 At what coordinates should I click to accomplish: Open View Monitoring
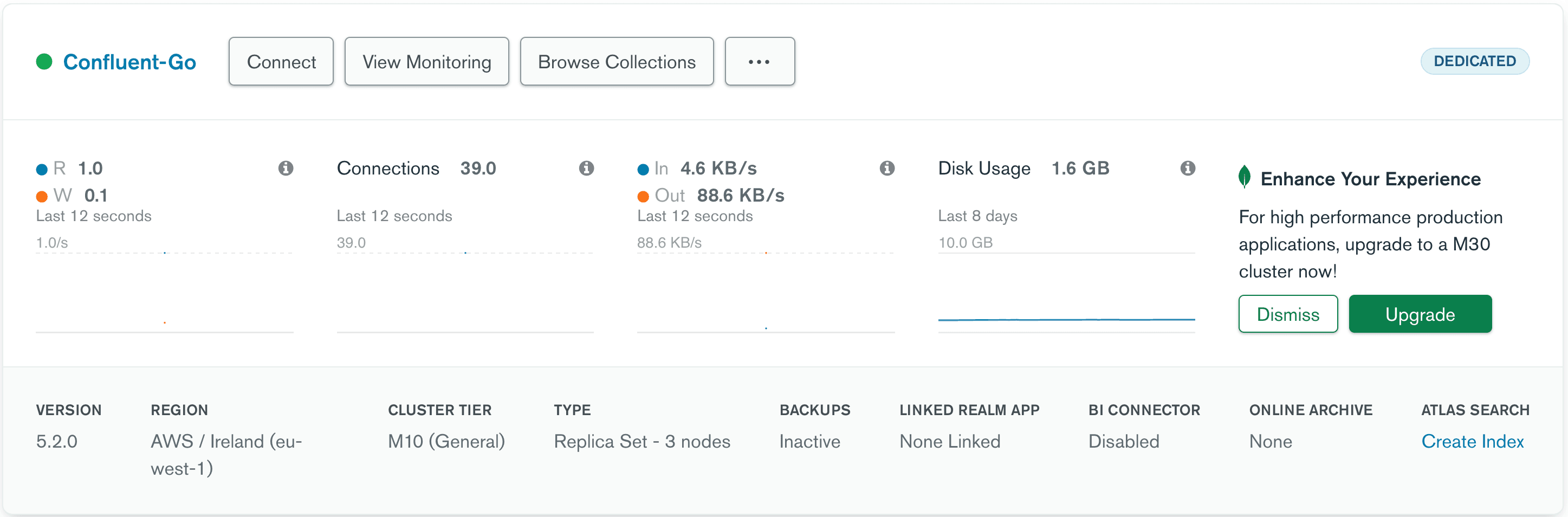[426, 61]
